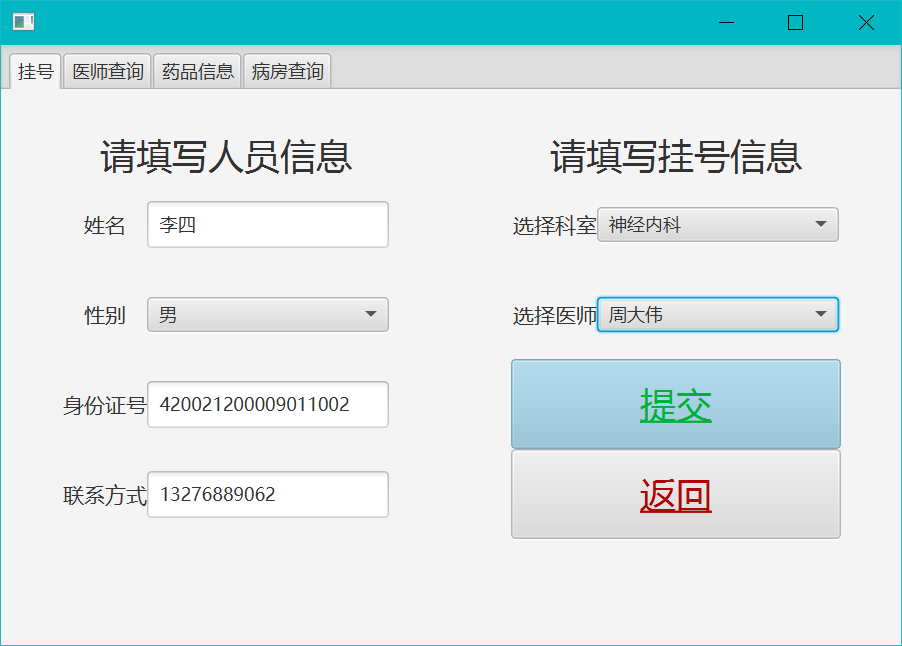Click the 请填写挂号信息 heading
The image size is (902, 646).
coord(676,156)
